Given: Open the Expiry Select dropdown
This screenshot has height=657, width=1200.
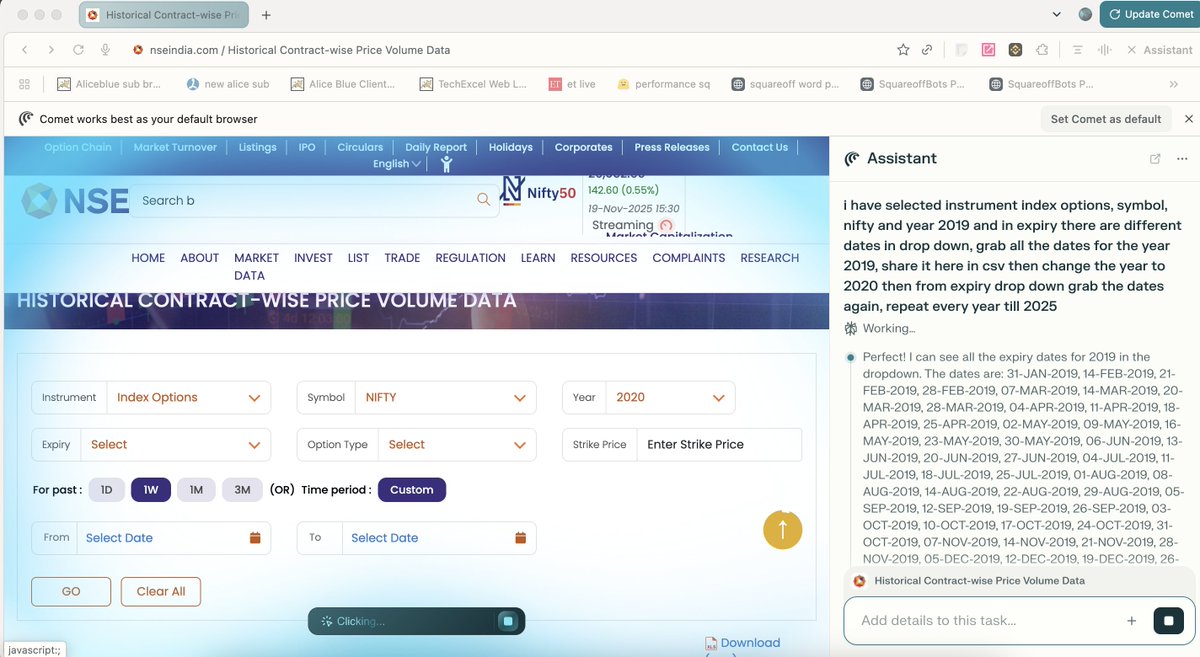Looking at the screenshot, I should [176, 445].
